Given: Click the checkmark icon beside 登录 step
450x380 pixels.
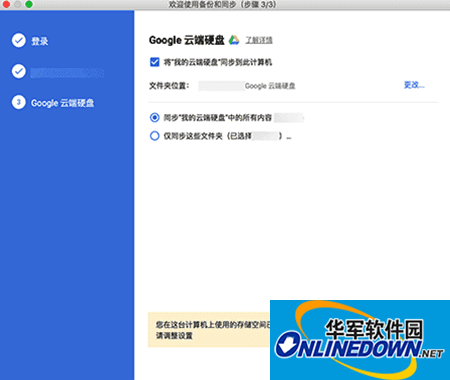Looking at the screenshot, I should click(19, 40).
